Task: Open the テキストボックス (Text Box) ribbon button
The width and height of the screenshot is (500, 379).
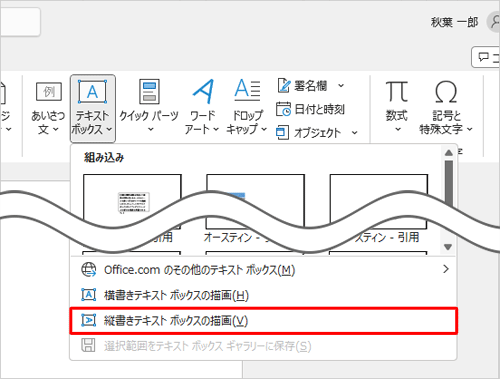Action: 93,108
